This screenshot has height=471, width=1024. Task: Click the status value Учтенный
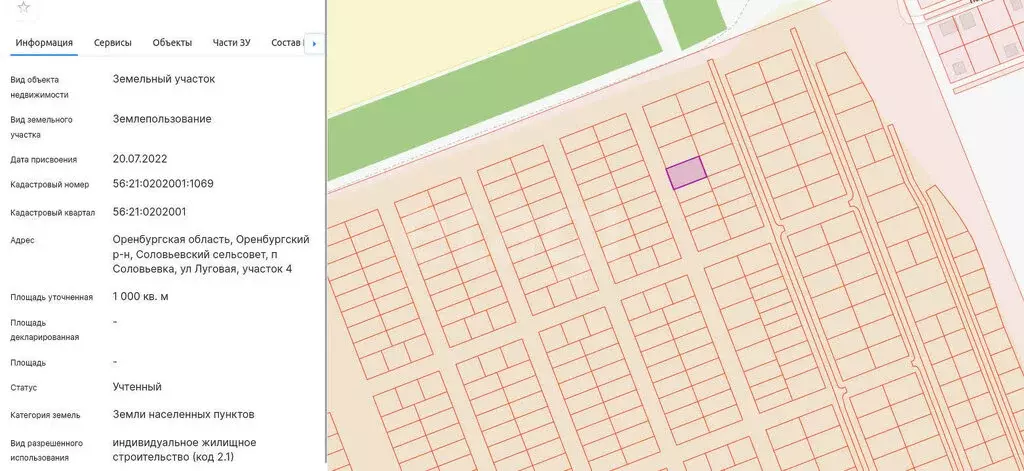coord(137,387)
